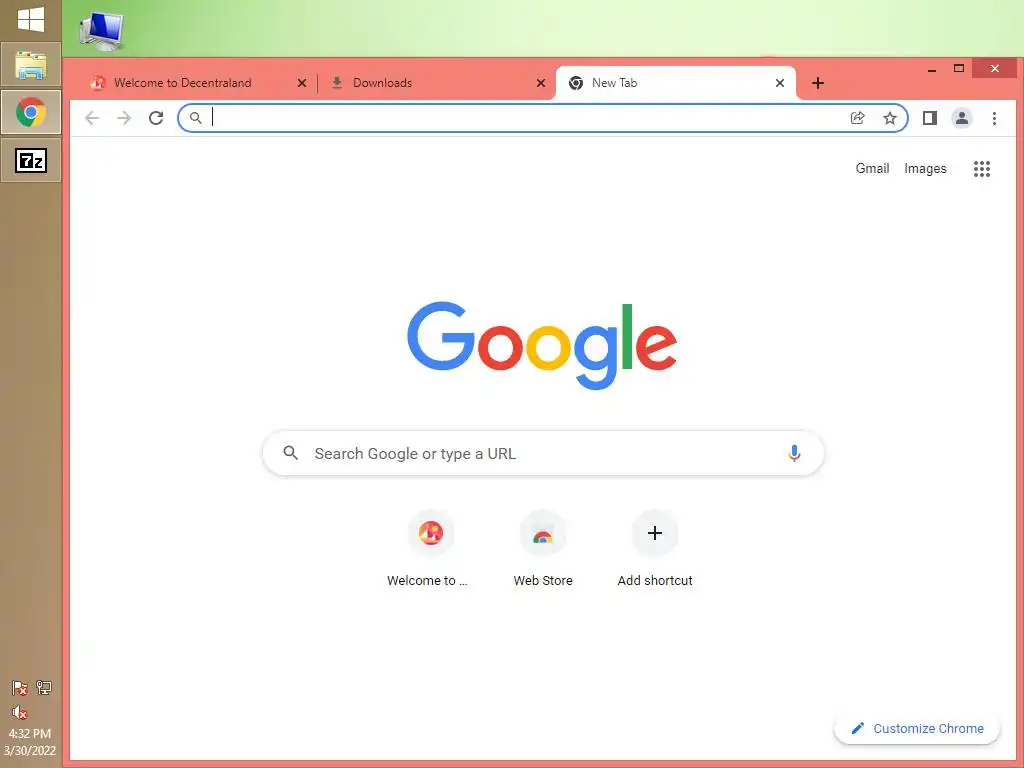Click the Search Google or type a URL box
This screenshot has width=1024, height=768.
pos(543,453)
